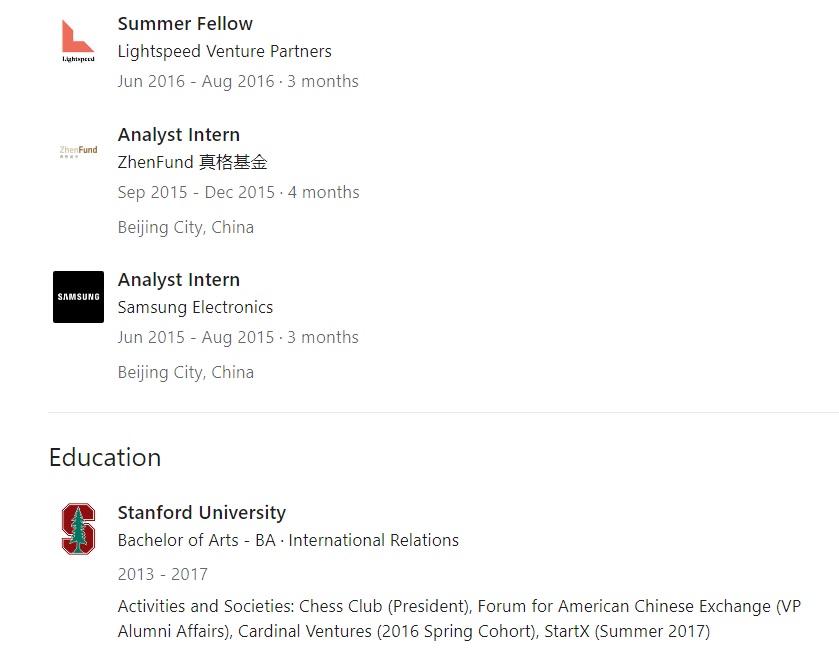Select the Education section heading
Screen dimensions: 839x657
coord(105,457)
